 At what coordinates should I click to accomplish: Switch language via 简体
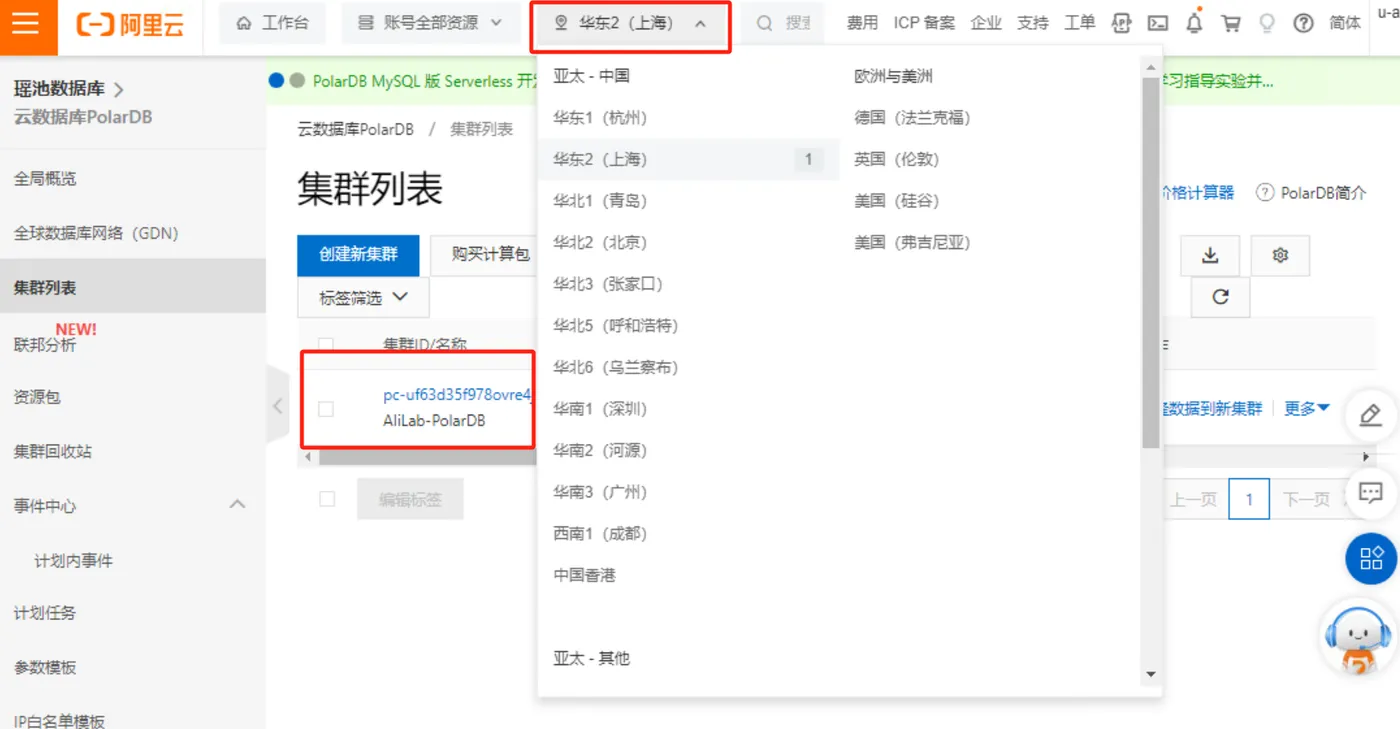point(1345,23)
